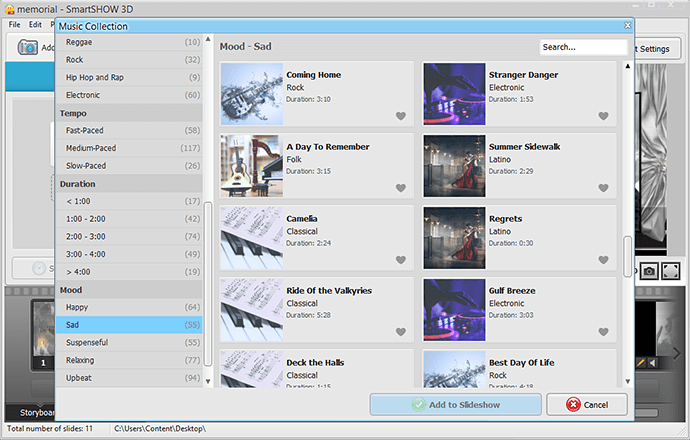Screen dimensions: 690x440
Task: Click the pencil edit icon on slide
Action: tap(641, 363)
